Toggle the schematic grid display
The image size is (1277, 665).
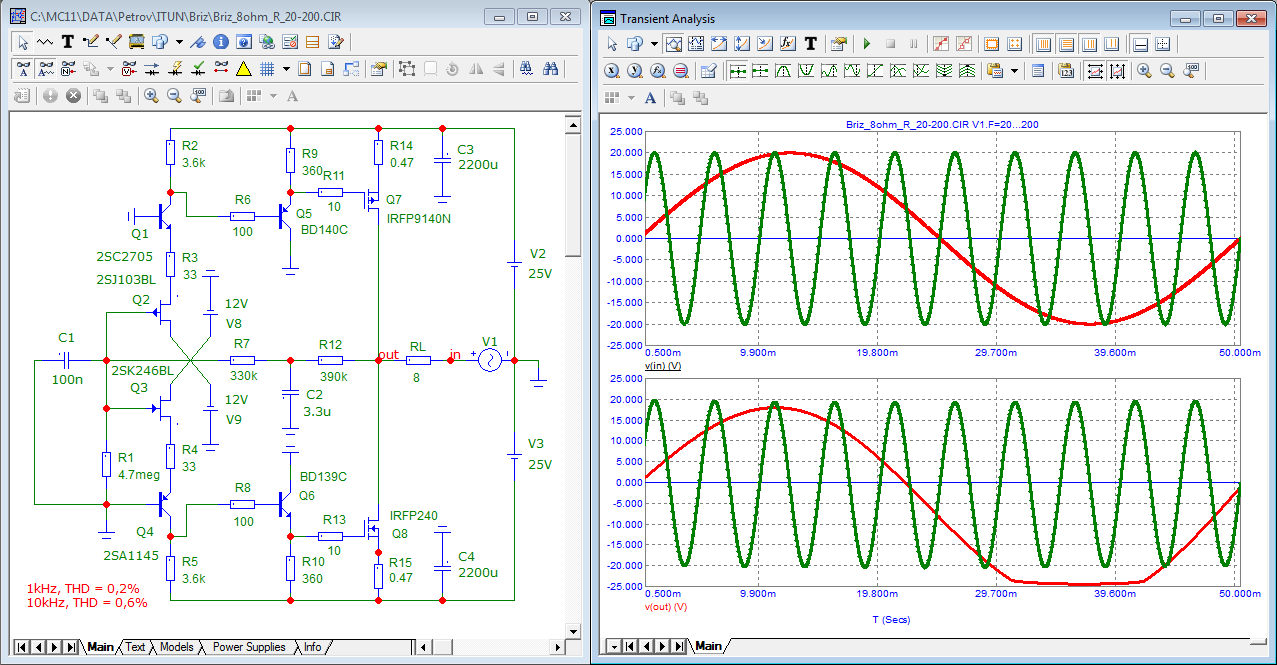[x=267, y=69]
